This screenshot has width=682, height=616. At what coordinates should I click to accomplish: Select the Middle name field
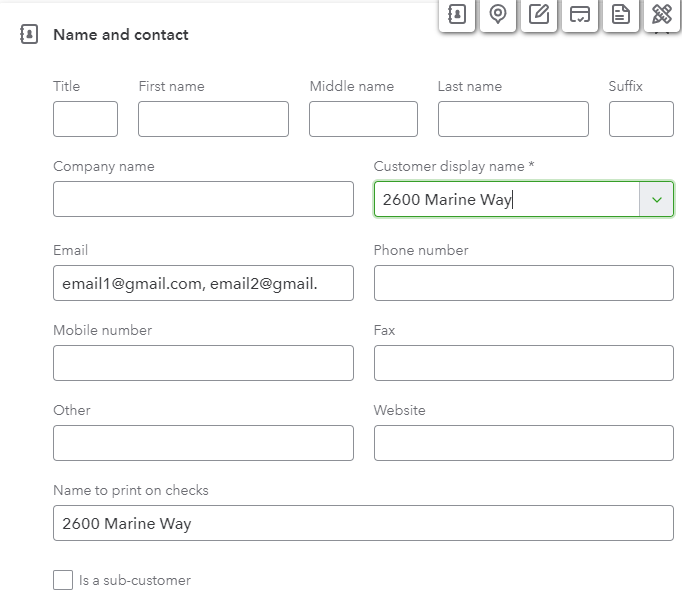tap(363, 119)
